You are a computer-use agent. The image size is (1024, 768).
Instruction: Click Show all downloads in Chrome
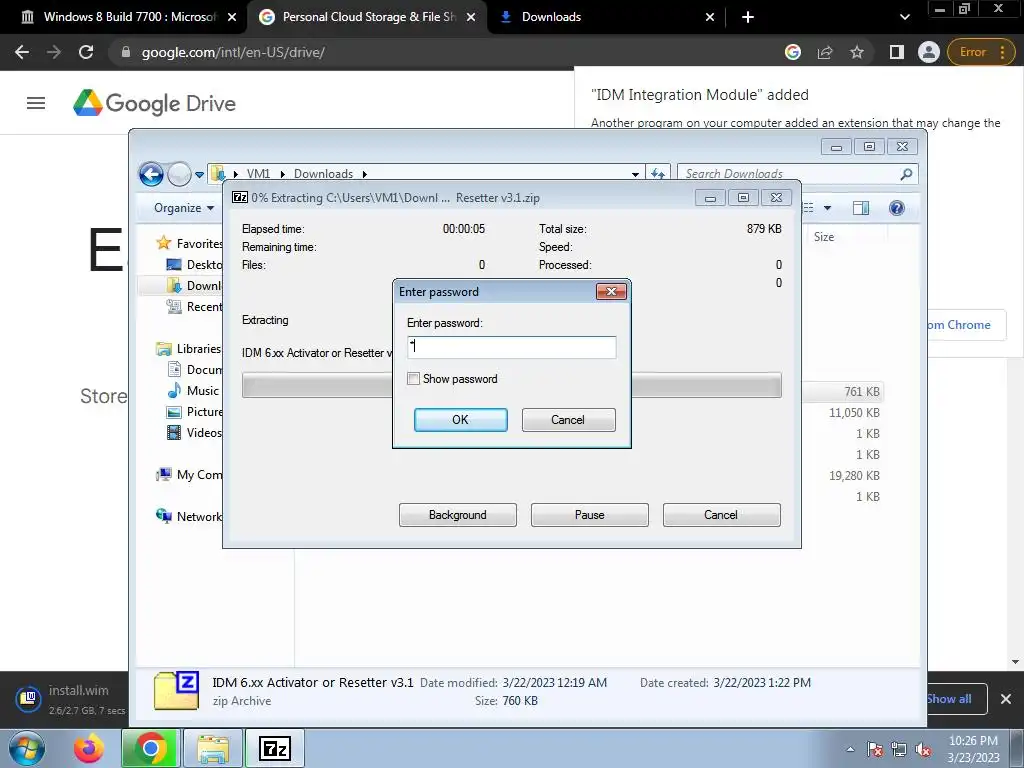[x=956, y=699]
